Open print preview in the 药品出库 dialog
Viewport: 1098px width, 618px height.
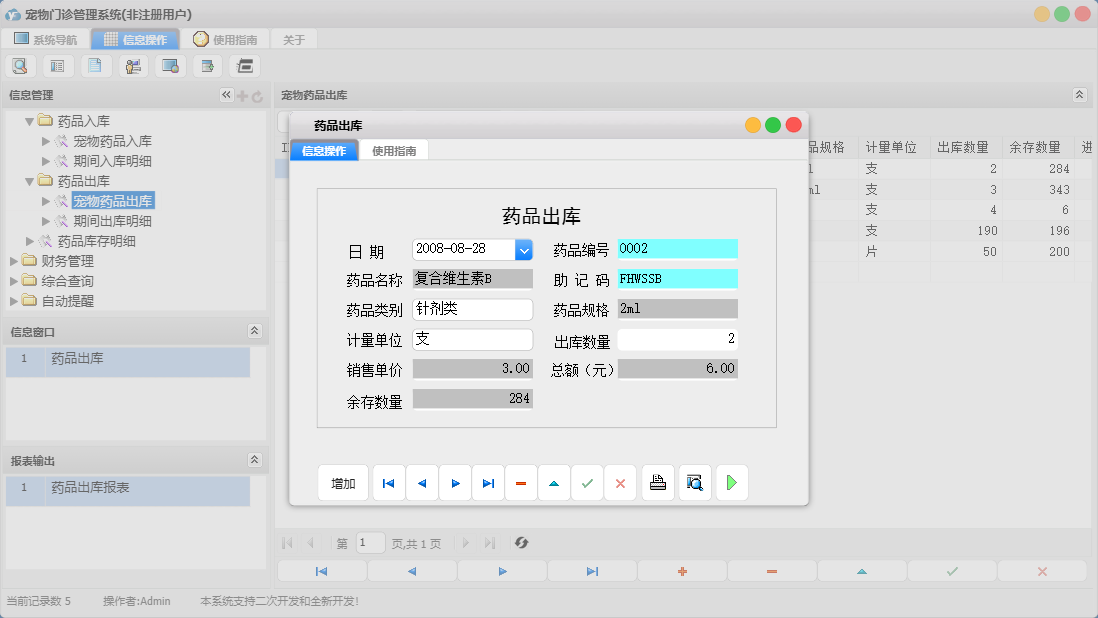coord(694,482)
